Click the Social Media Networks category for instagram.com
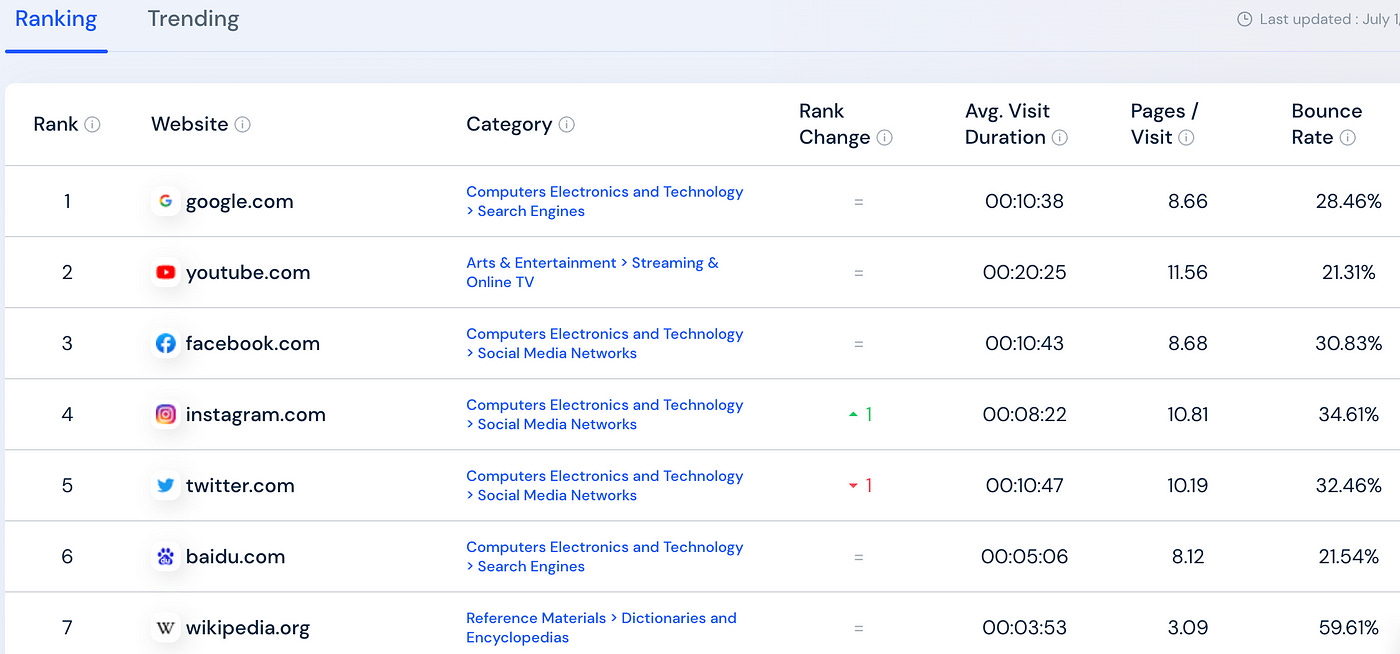1400x654 pixels. click(x=605, y=414)
